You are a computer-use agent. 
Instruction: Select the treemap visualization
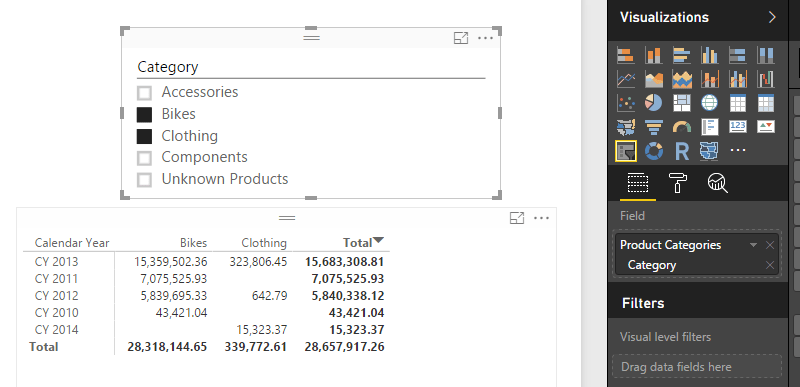[682, 103]
